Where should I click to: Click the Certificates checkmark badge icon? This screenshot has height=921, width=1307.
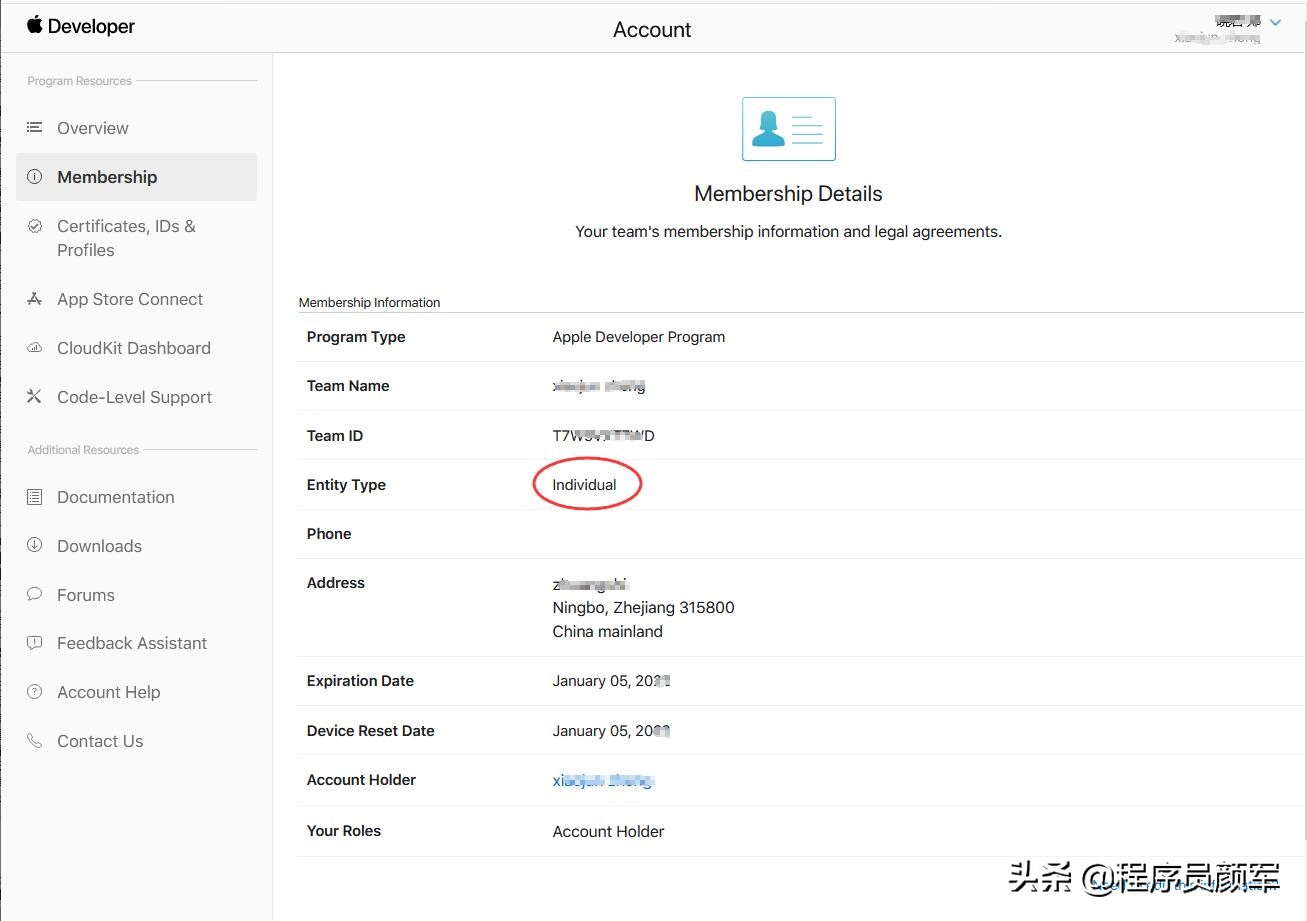(35, 226)
